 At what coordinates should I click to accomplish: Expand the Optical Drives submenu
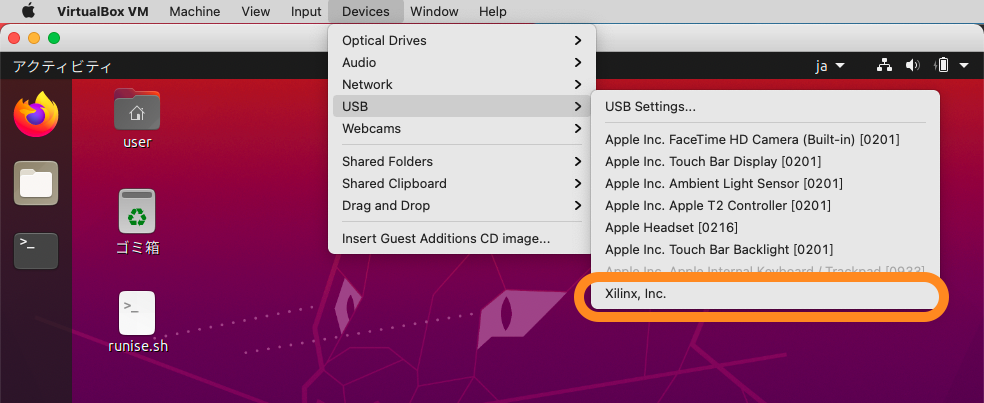click(461, 41)
